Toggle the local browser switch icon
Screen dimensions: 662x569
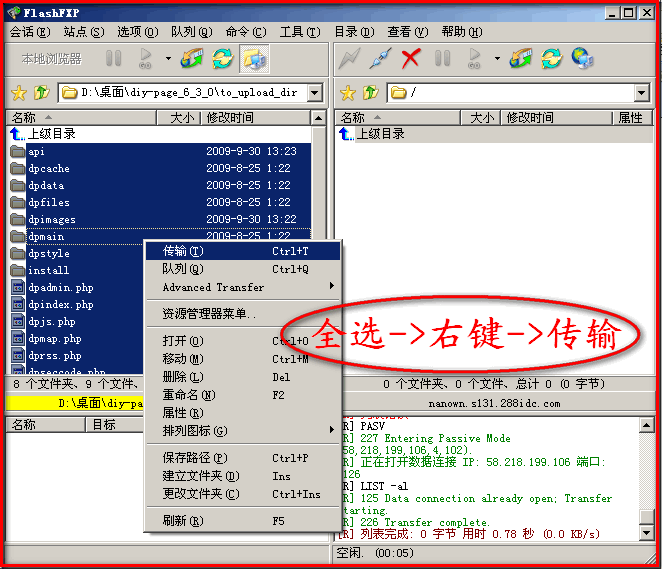point(254,59)
